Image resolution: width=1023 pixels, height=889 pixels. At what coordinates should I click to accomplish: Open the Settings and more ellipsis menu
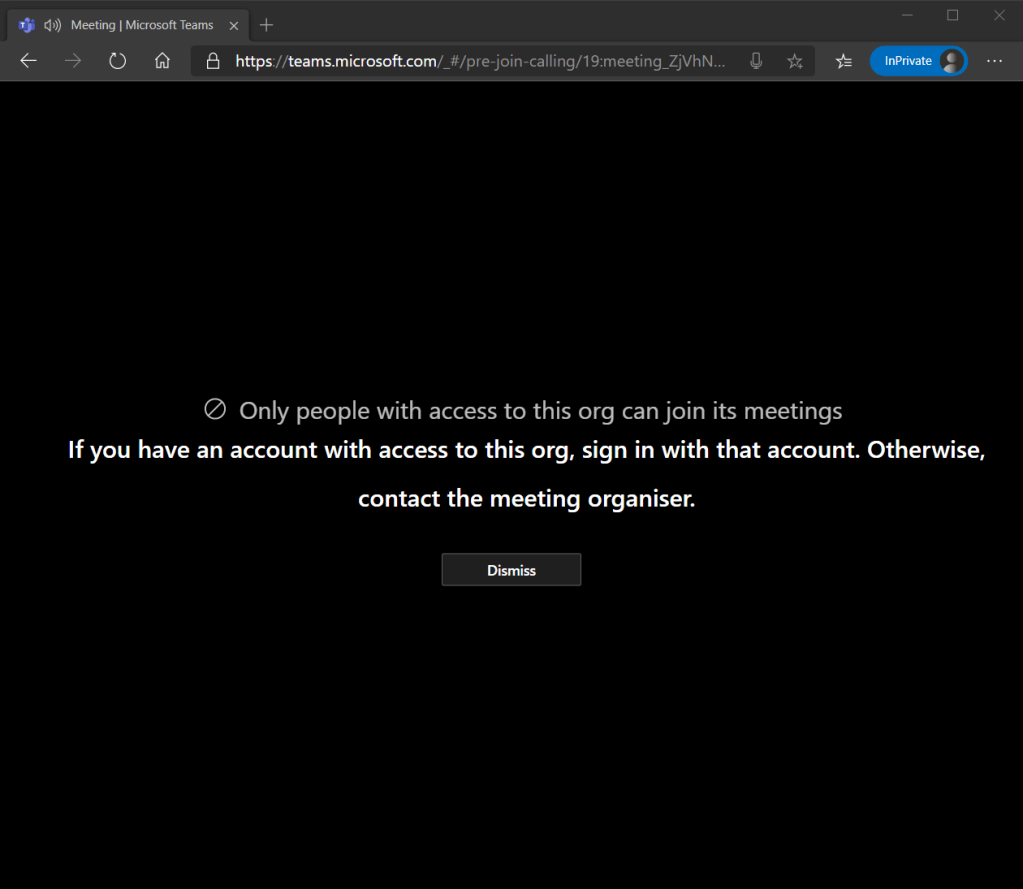coord(994,61)
